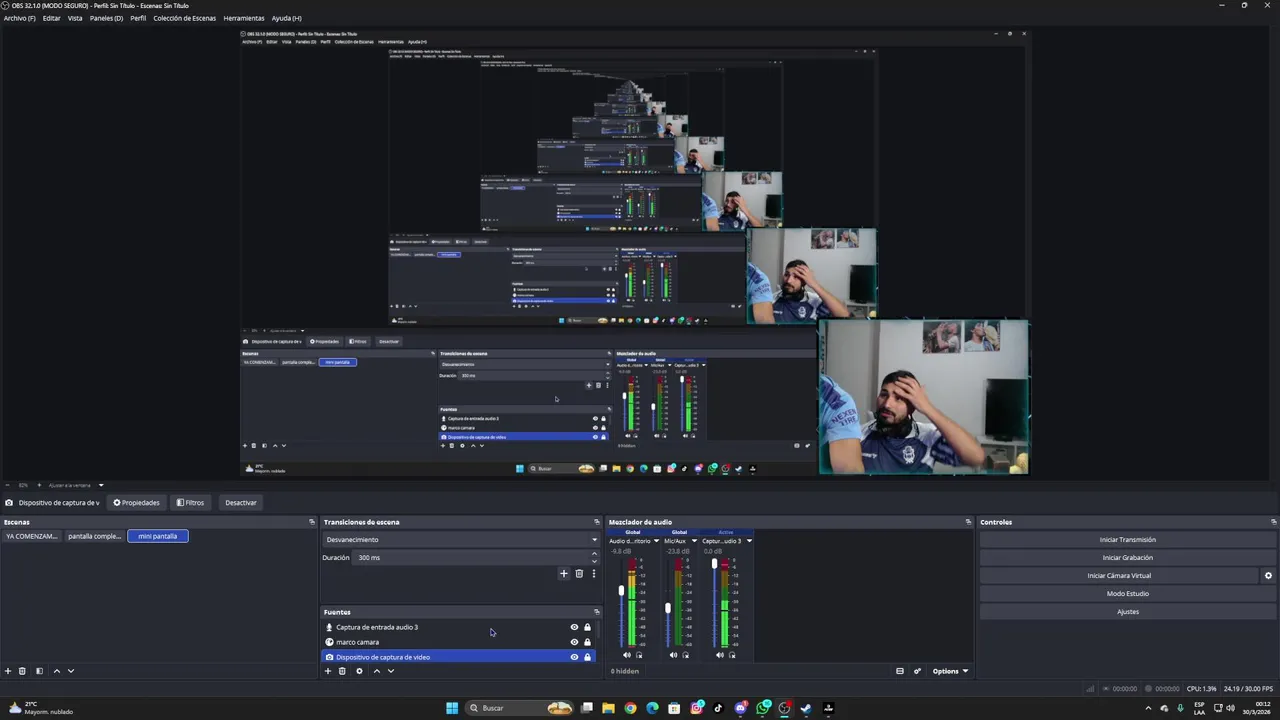
Task: Decrease transition duration with the down arrow
Action: pos(595,561)
